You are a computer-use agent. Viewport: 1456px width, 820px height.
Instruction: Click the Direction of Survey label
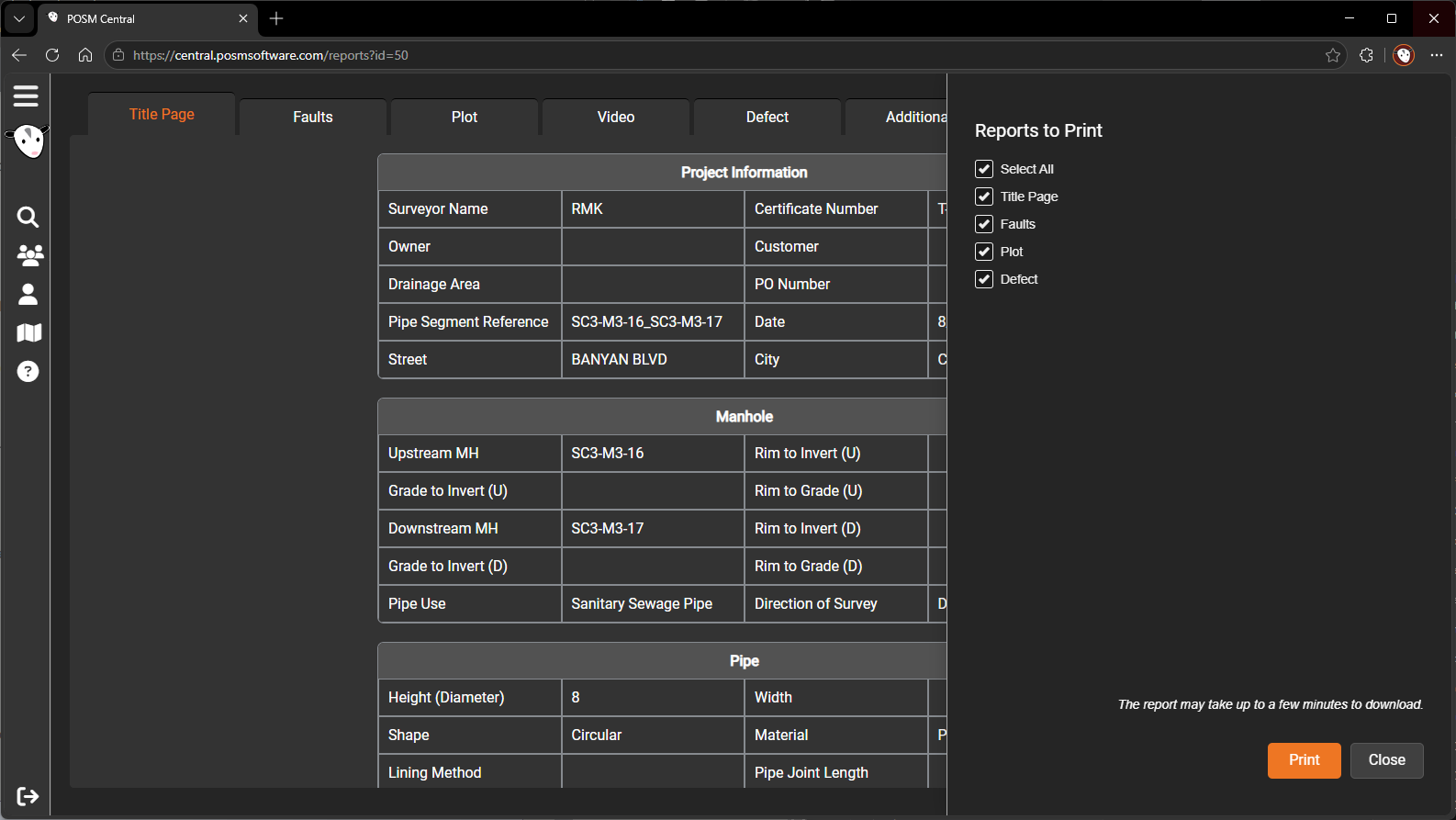tap(816, 603)
